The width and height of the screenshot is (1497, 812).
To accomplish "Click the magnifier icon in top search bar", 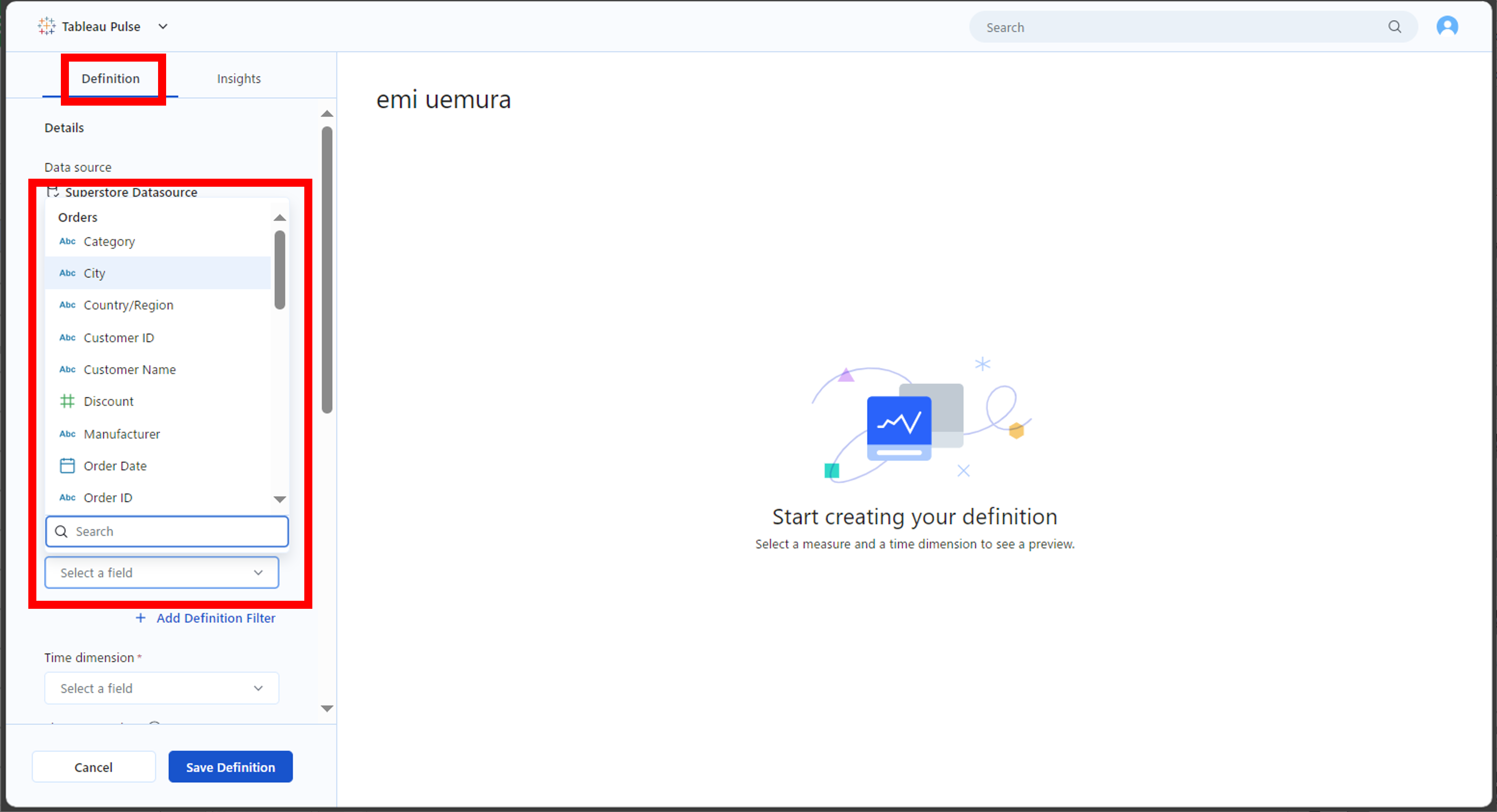I will [1395, 27].
